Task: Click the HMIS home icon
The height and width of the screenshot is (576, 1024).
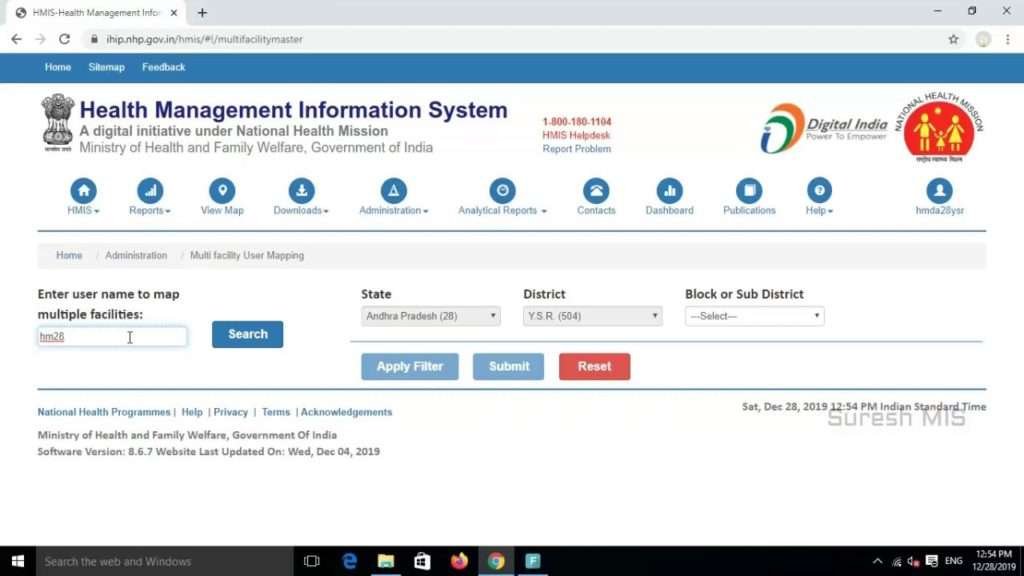Action: pos(83,190)
